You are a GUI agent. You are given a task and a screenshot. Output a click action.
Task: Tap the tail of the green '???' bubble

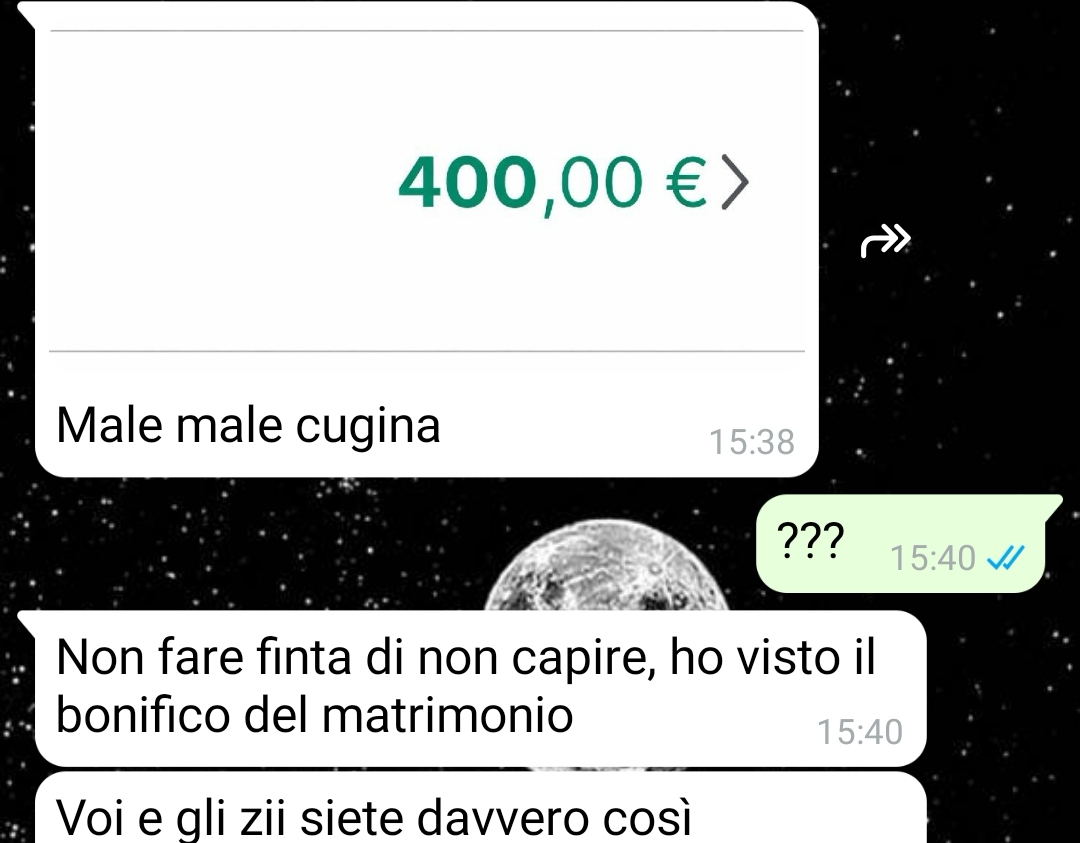1054,503
